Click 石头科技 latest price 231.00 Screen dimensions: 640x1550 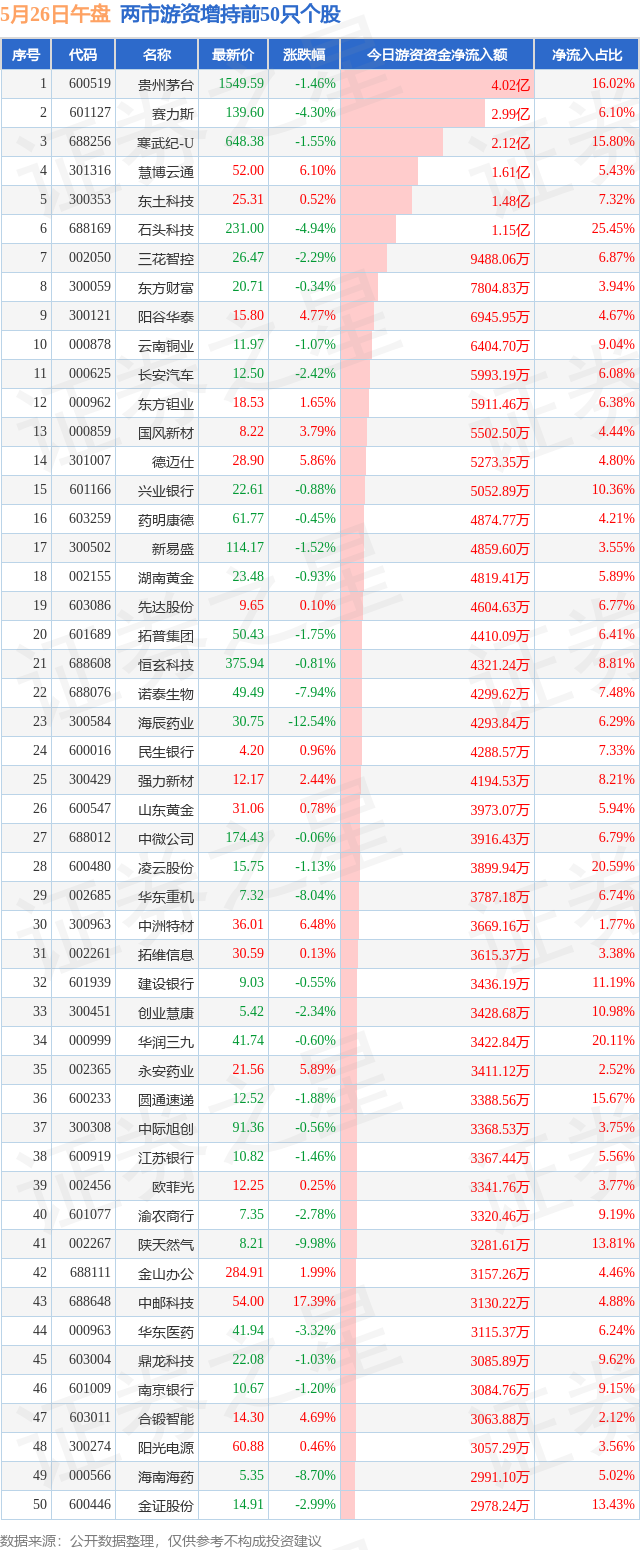click(244, 229)
